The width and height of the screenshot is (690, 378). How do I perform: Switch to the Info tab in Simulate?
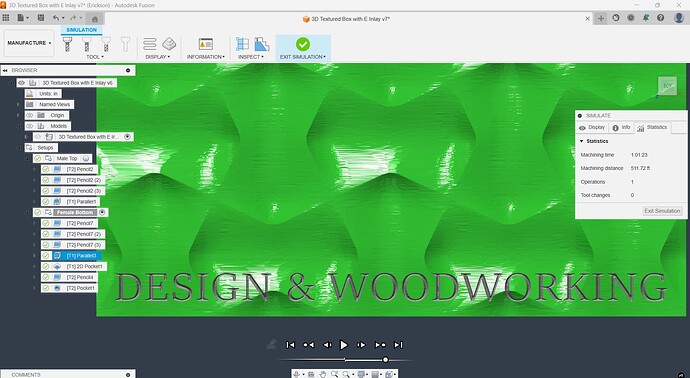pyautogui.click(x=621, y=128)
